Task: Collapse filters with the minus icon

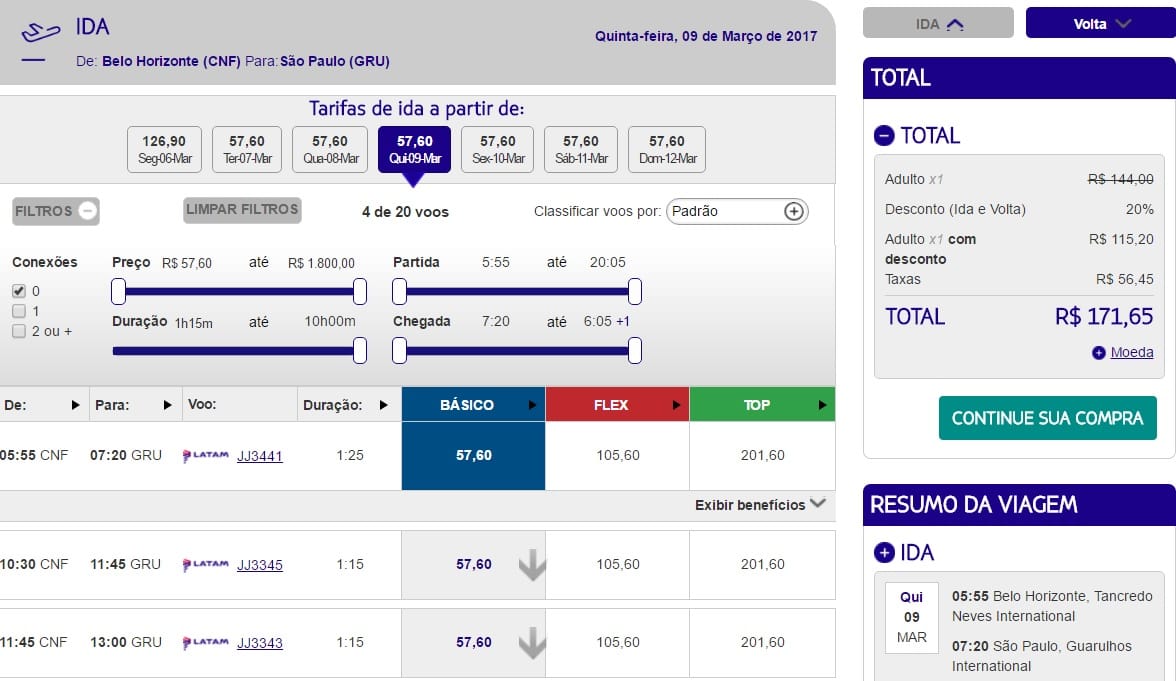Action: (87, 211)
